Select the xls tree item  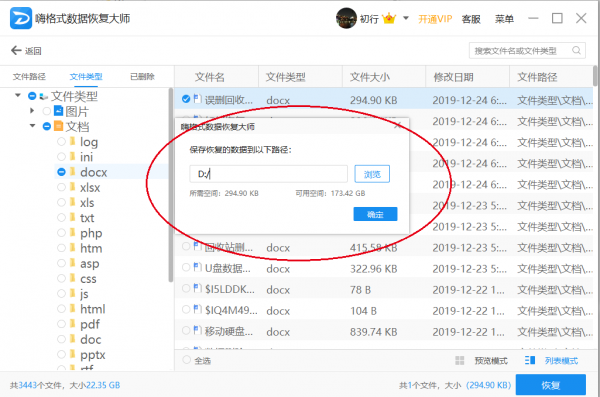tap(87, 203)
